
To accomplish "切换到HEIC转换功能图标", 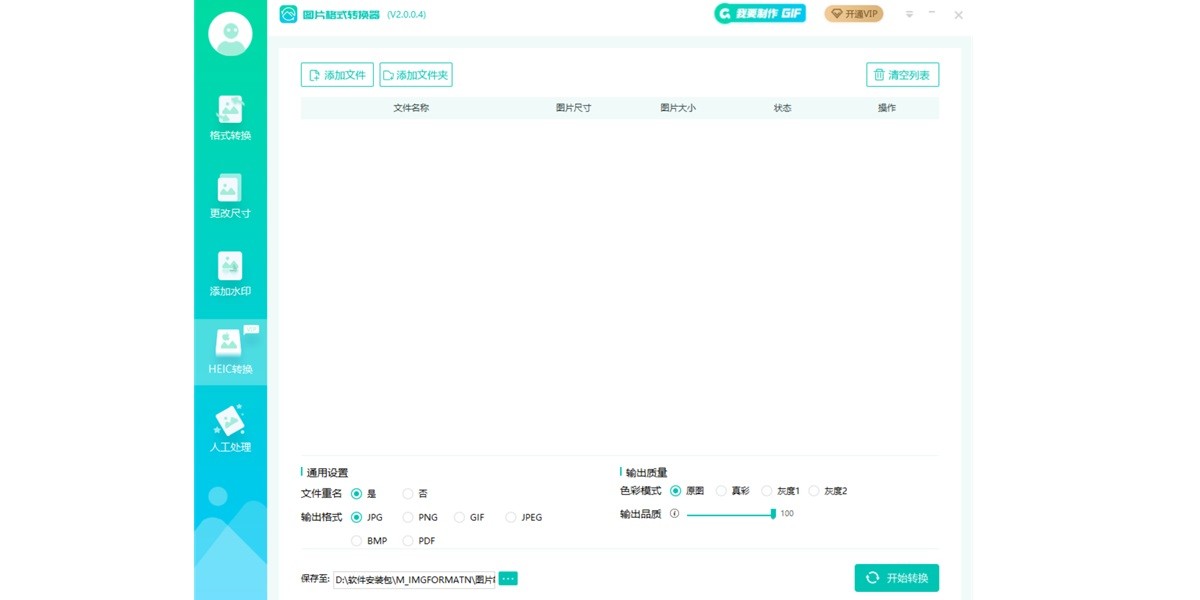I will [x=229, y=345].
